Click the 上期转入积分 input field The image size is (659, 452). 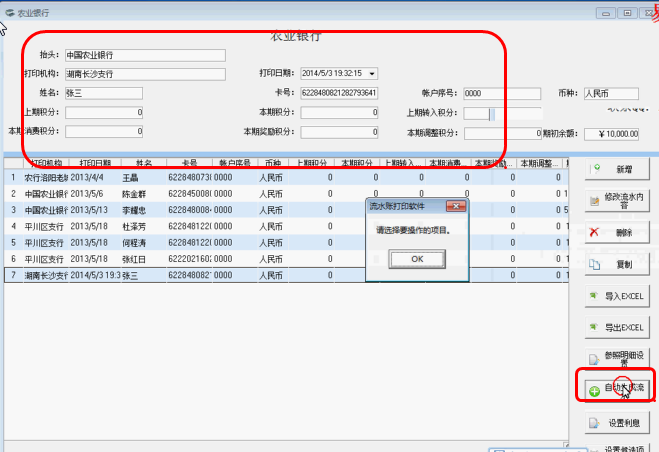tap(502, 113)
